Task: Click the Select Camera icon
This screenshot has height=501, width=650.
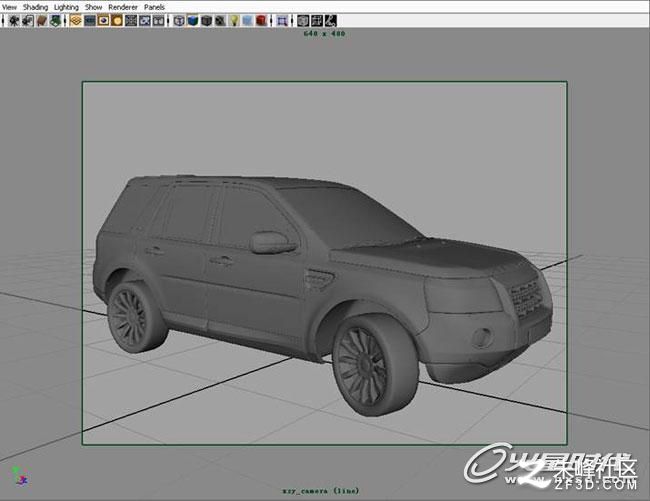Action: point(14,20)
